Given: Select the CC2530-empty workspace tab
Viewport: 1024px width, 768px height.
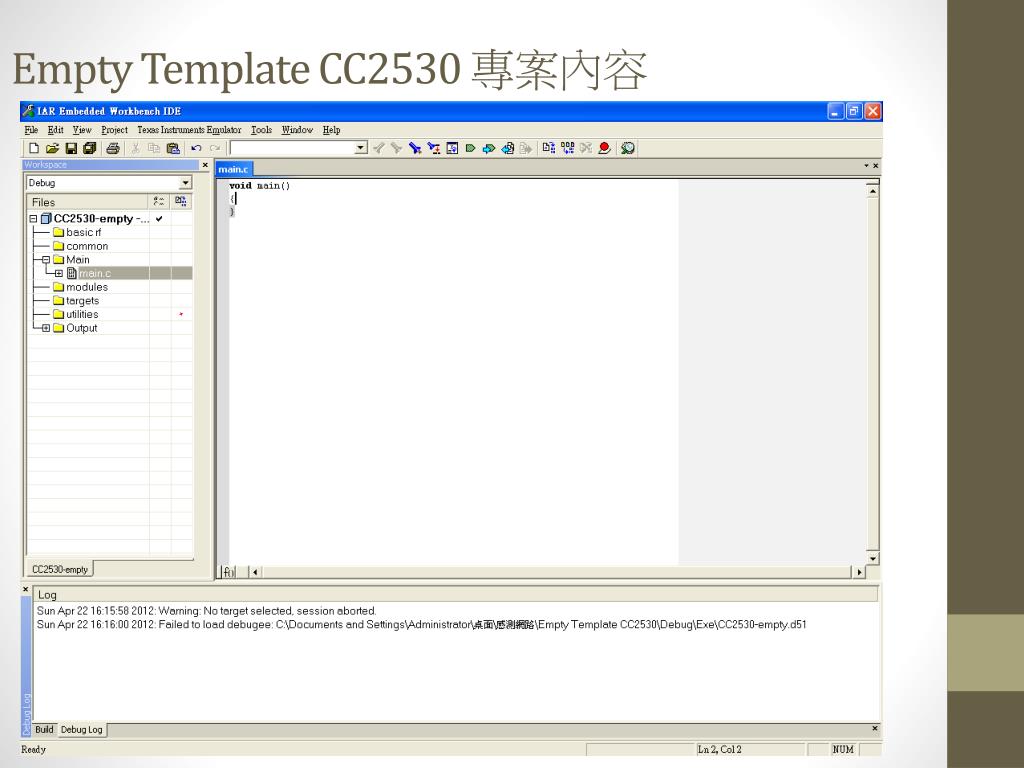Looking at the screenshot, I should pos(60,569).
